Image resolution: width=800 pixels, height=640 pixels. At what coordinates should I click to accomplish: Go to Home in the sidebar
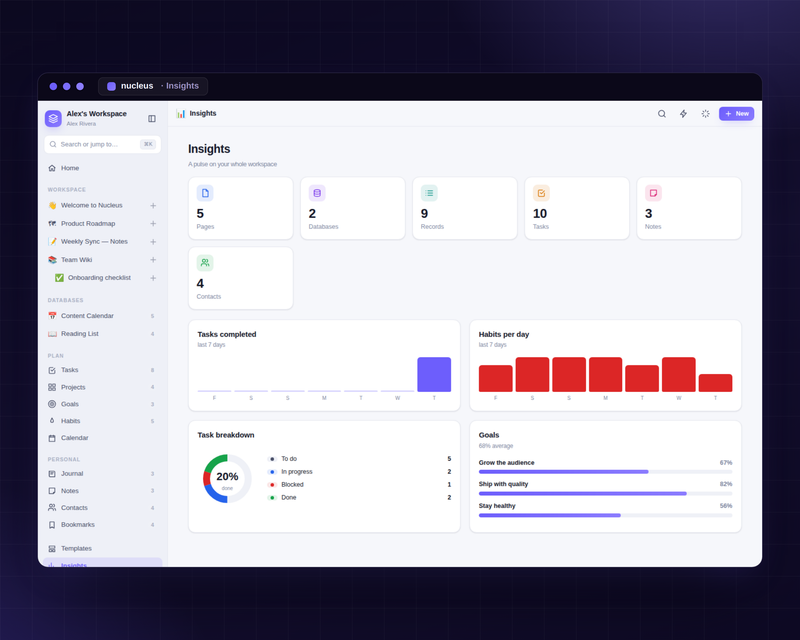(x=103, y=168)
